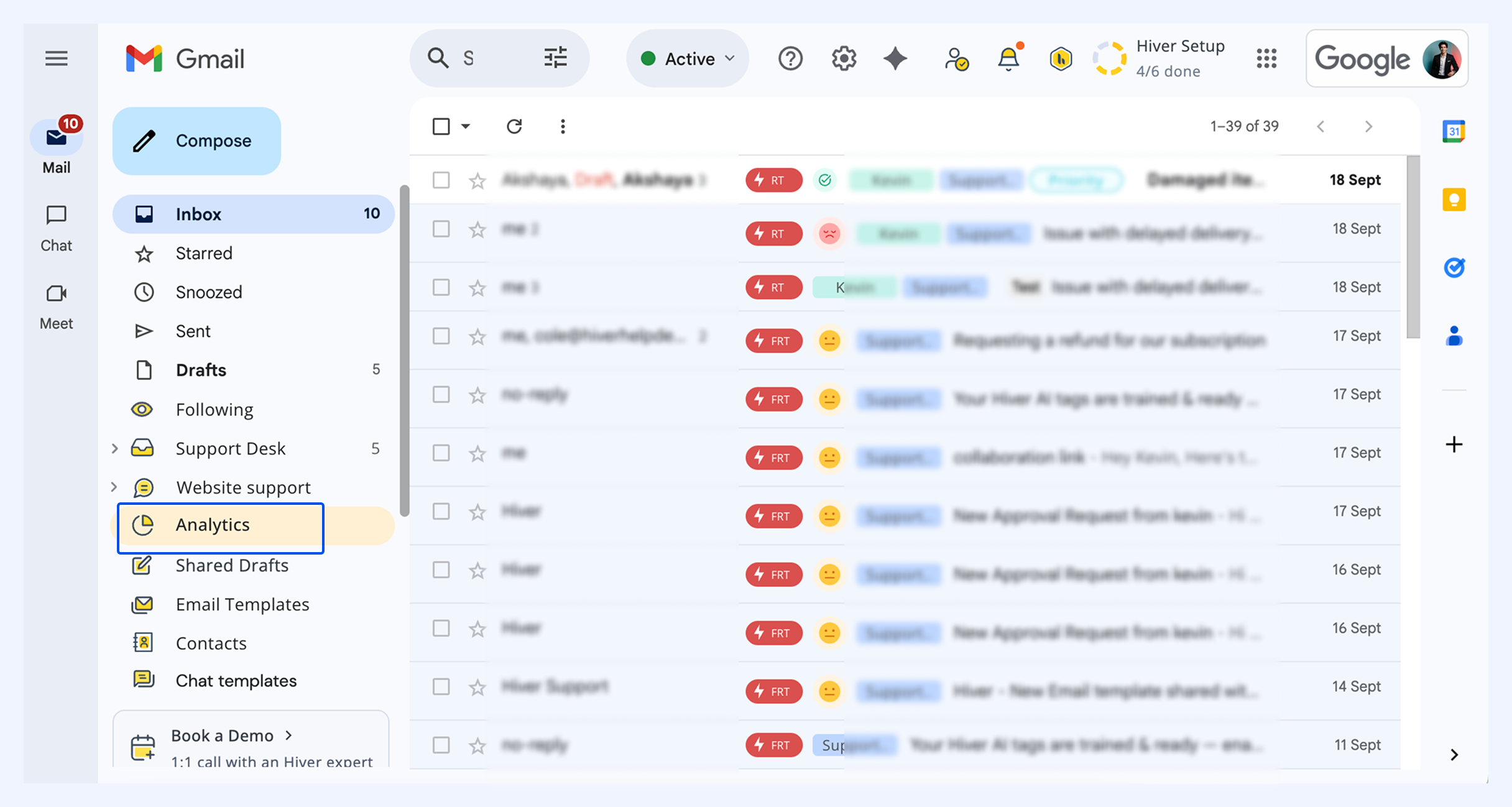Check the 14 Sept Hiver Support email
The image size is (1512, 807).
pos(441,687)
